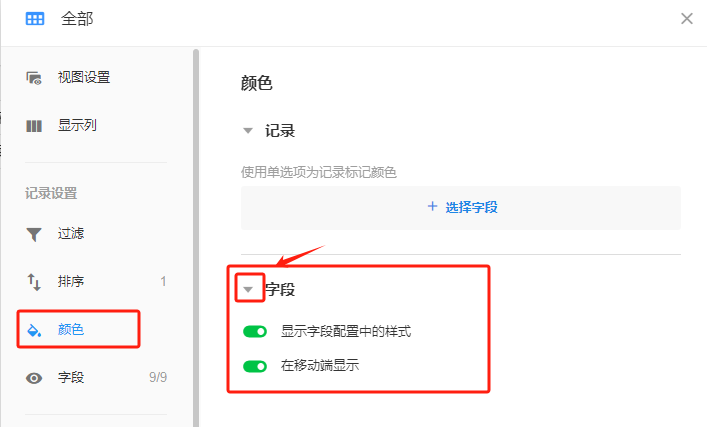Disable the 在移动端显示 switch

tap(255, 366)
